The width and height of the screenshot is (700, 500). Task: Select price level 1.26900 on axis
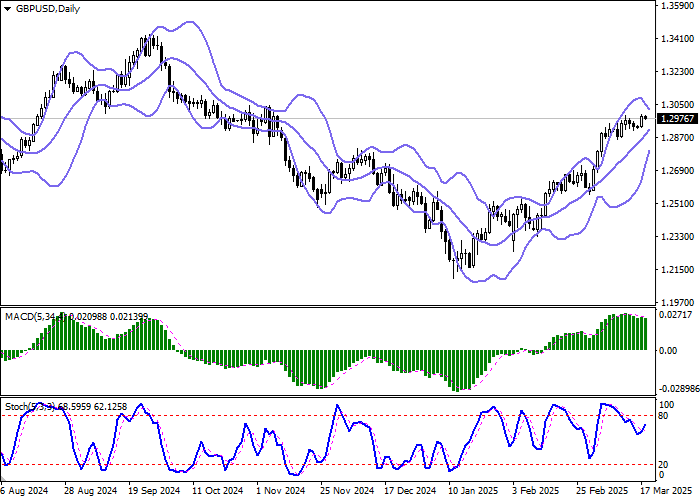(x=677, y=171)
